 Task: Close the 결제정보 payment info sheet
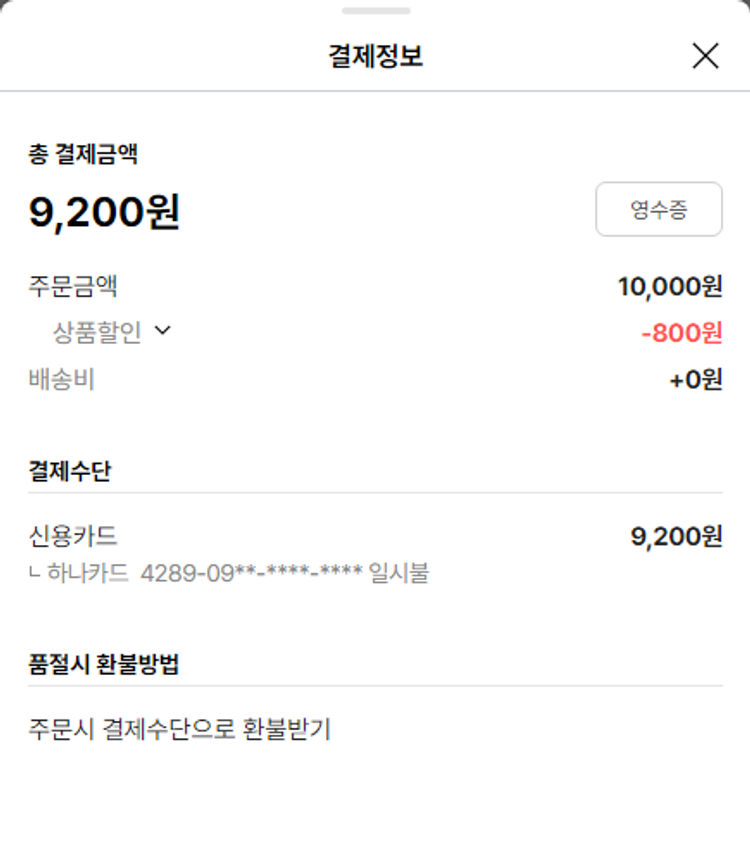coord(705,56)
